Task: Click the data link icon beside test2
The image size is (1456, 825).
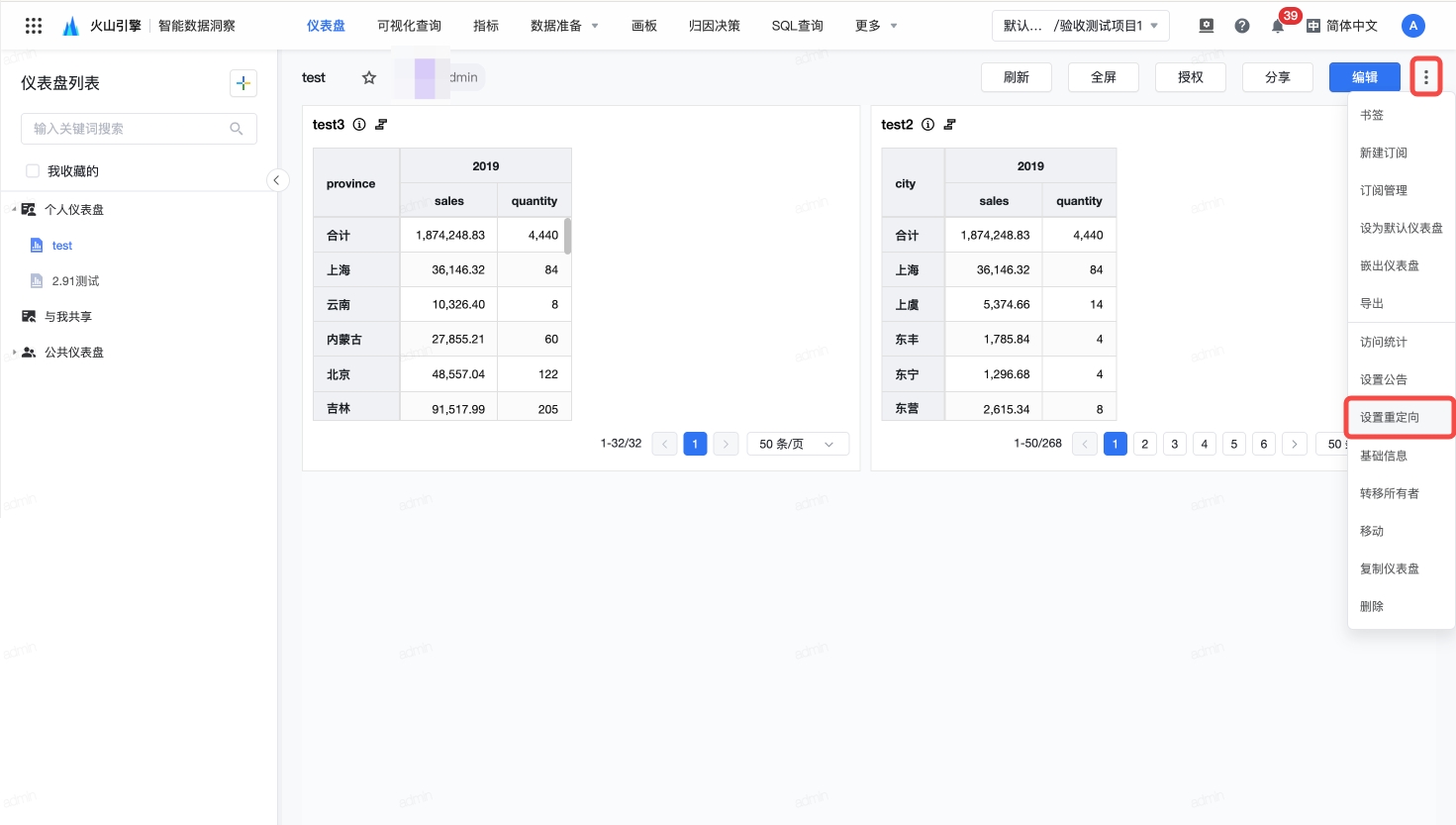Action: (x=950, y=125)
